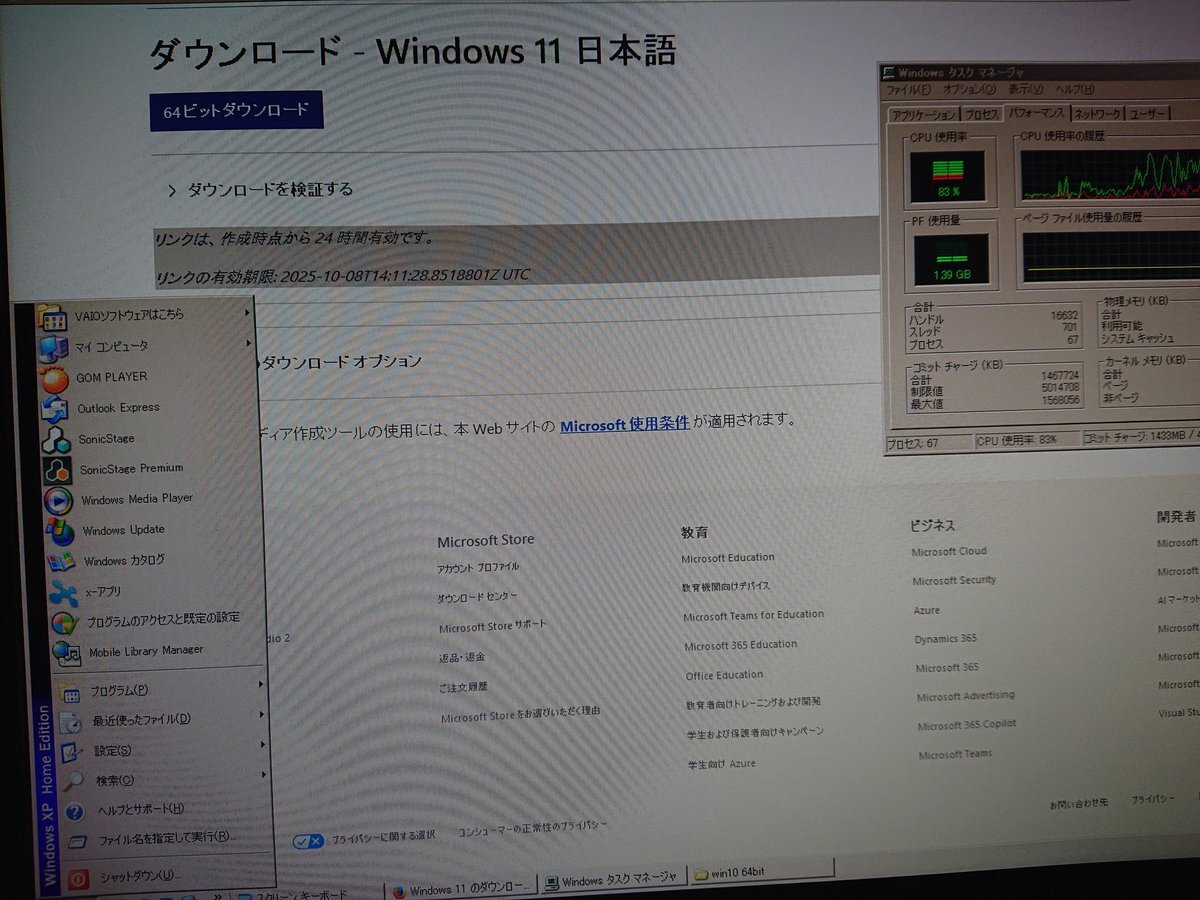The width and height of the screenshot is (1200, 900).
Task: Launch the x-アプリ icon
Action: 63,593
